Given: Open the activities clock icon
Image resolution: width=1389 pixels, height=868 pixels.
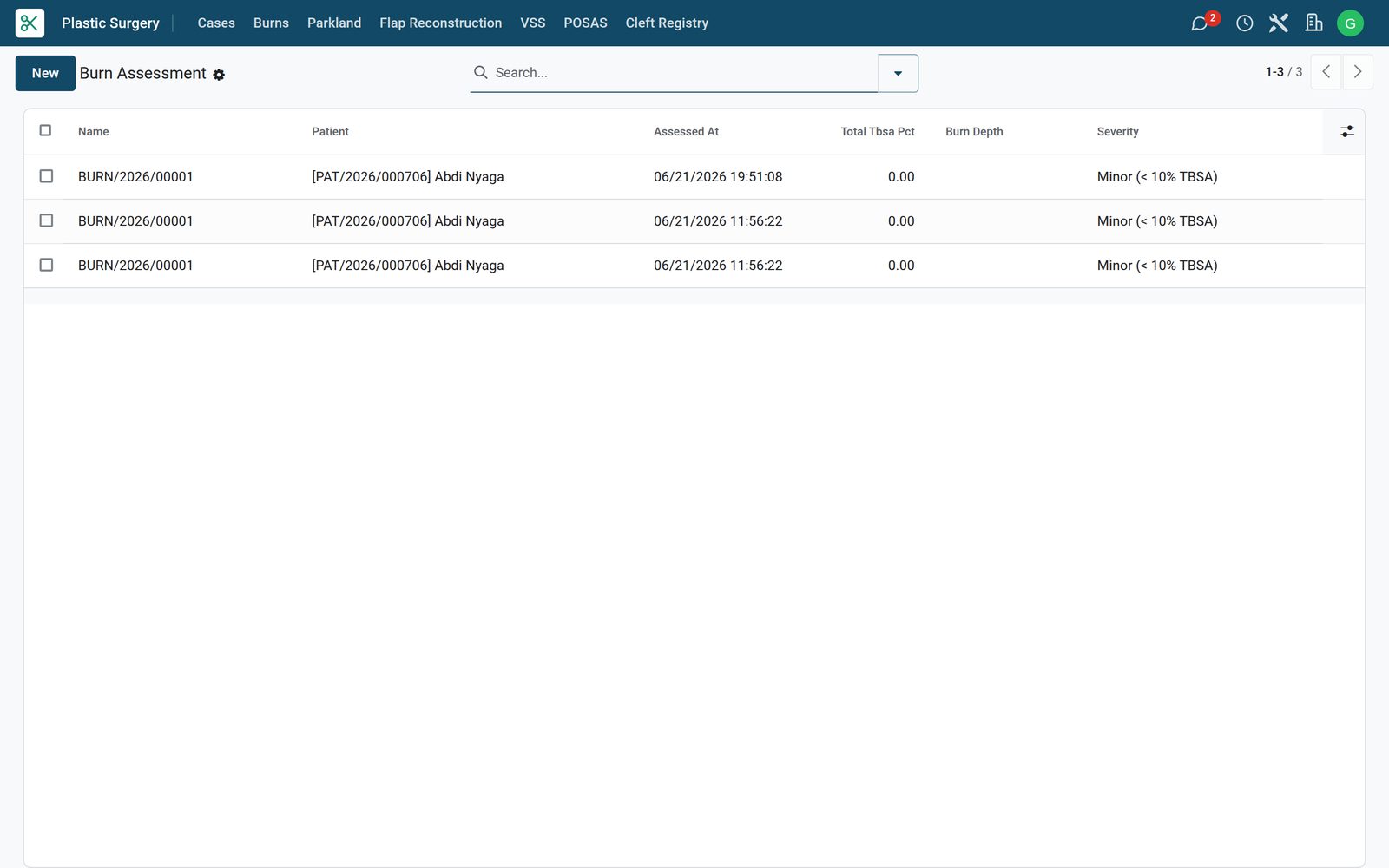Looking at the screenshot, I should click(x=1244, y=23).
